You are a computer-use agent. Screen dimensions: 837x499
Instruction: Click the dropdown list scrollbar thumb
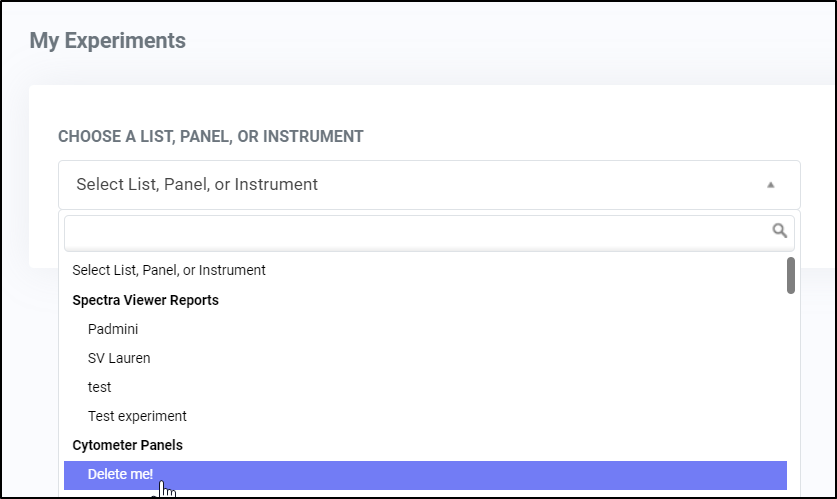click(791, 275)
